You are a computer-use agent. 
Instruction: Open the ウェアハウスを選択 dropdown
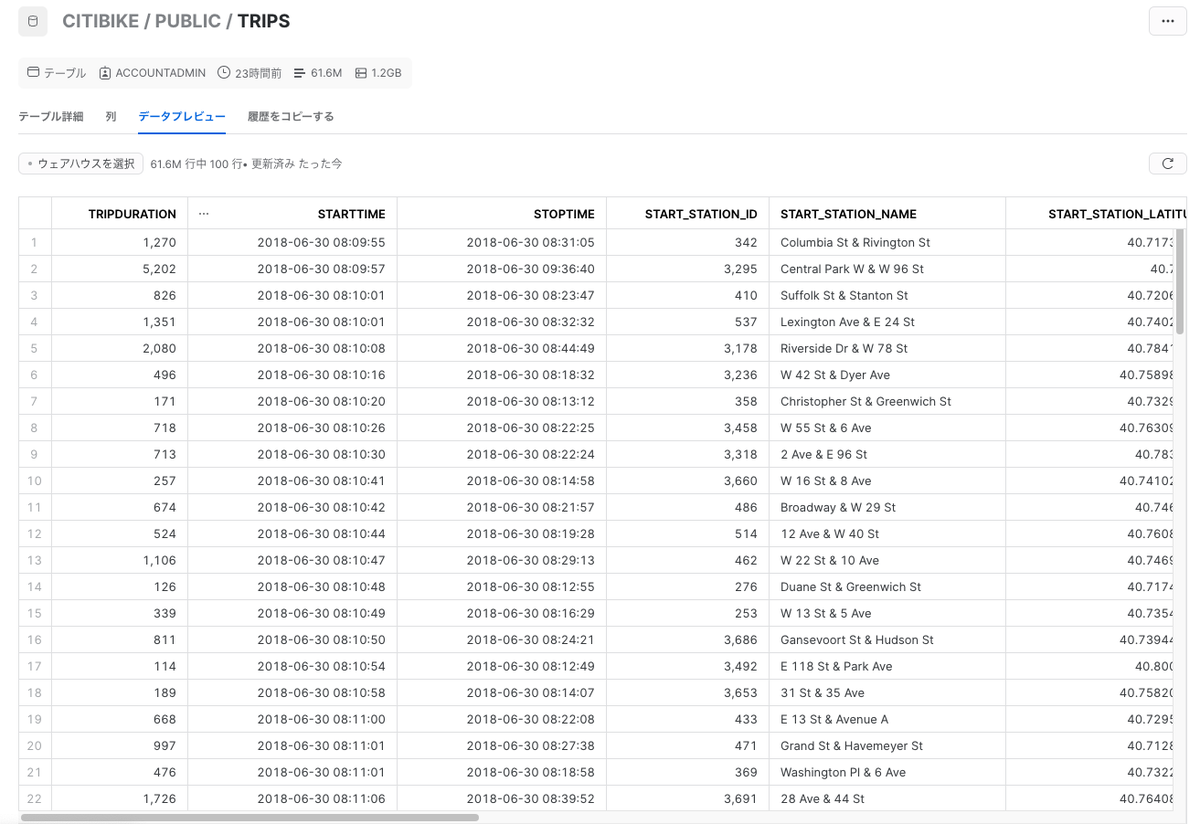tap(81, 164)
